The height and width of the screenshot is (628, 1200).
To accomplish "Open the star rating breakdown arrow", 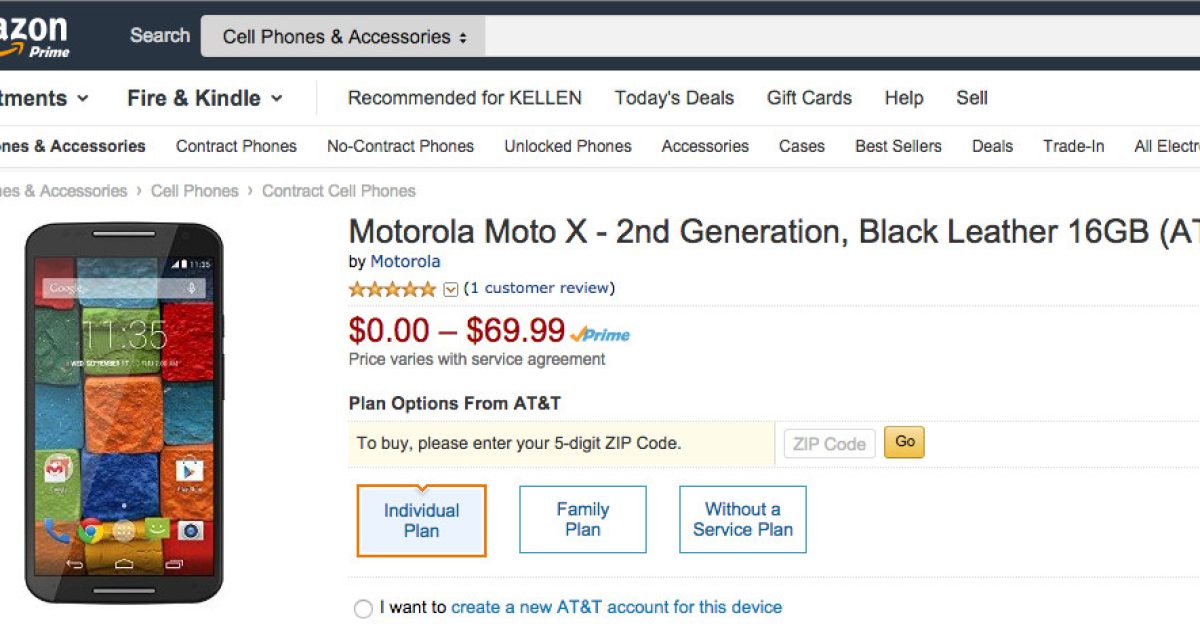I will click(x=450, y=289).
